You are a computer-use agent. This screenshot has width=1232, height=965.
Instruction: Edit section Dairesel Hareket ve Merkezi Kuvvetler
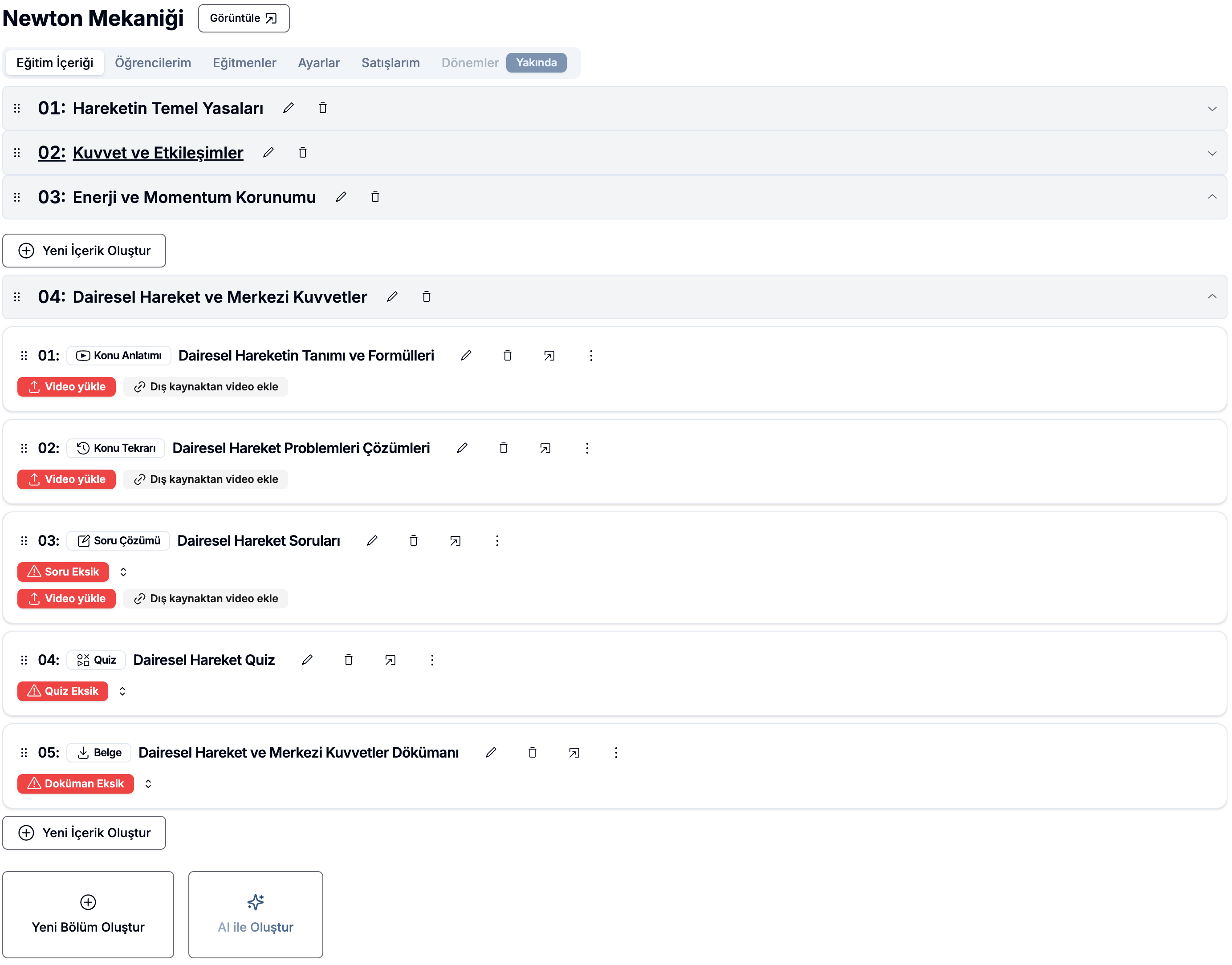392,296
